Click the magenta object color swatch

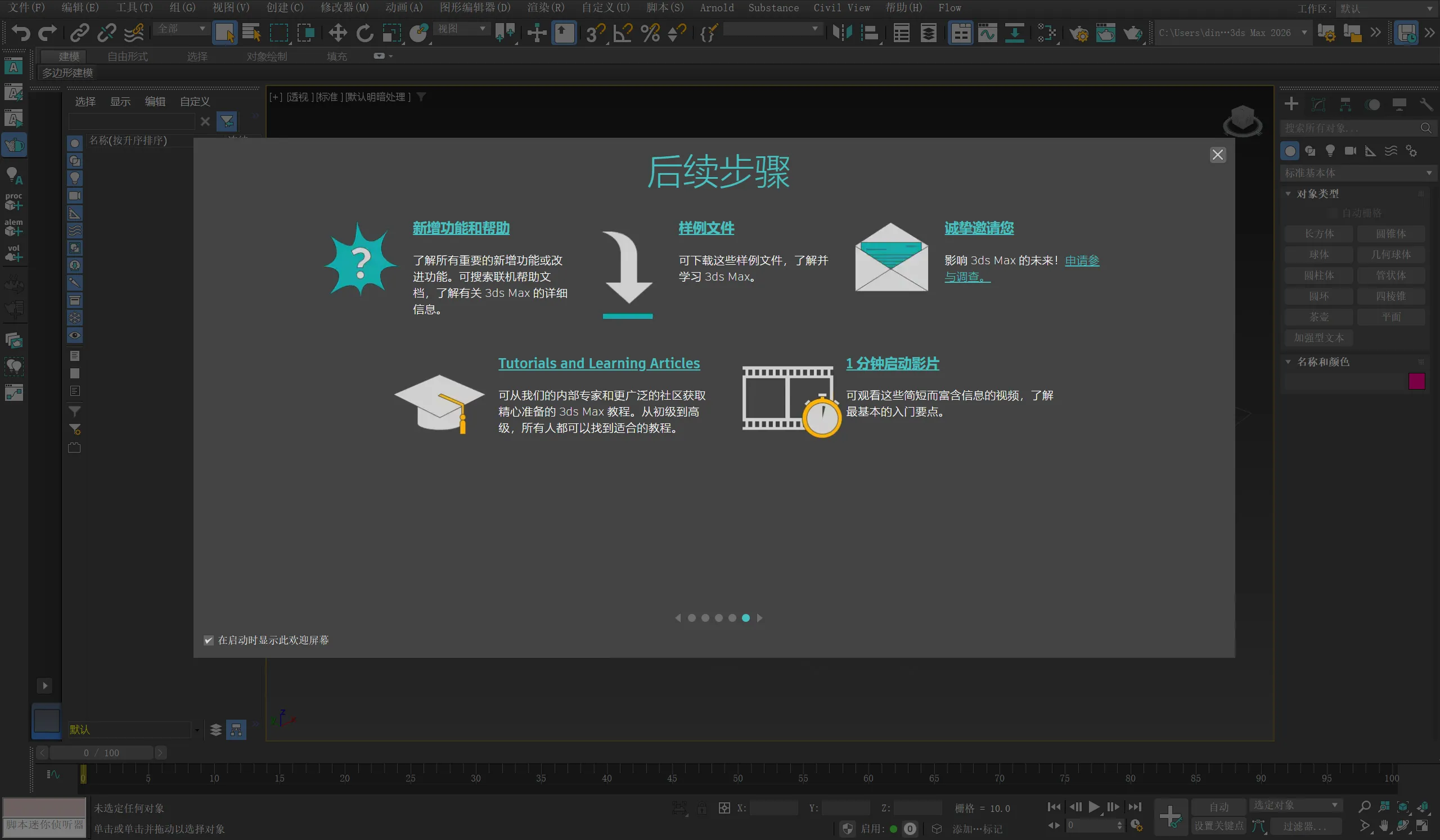[x=1416, y=381]
